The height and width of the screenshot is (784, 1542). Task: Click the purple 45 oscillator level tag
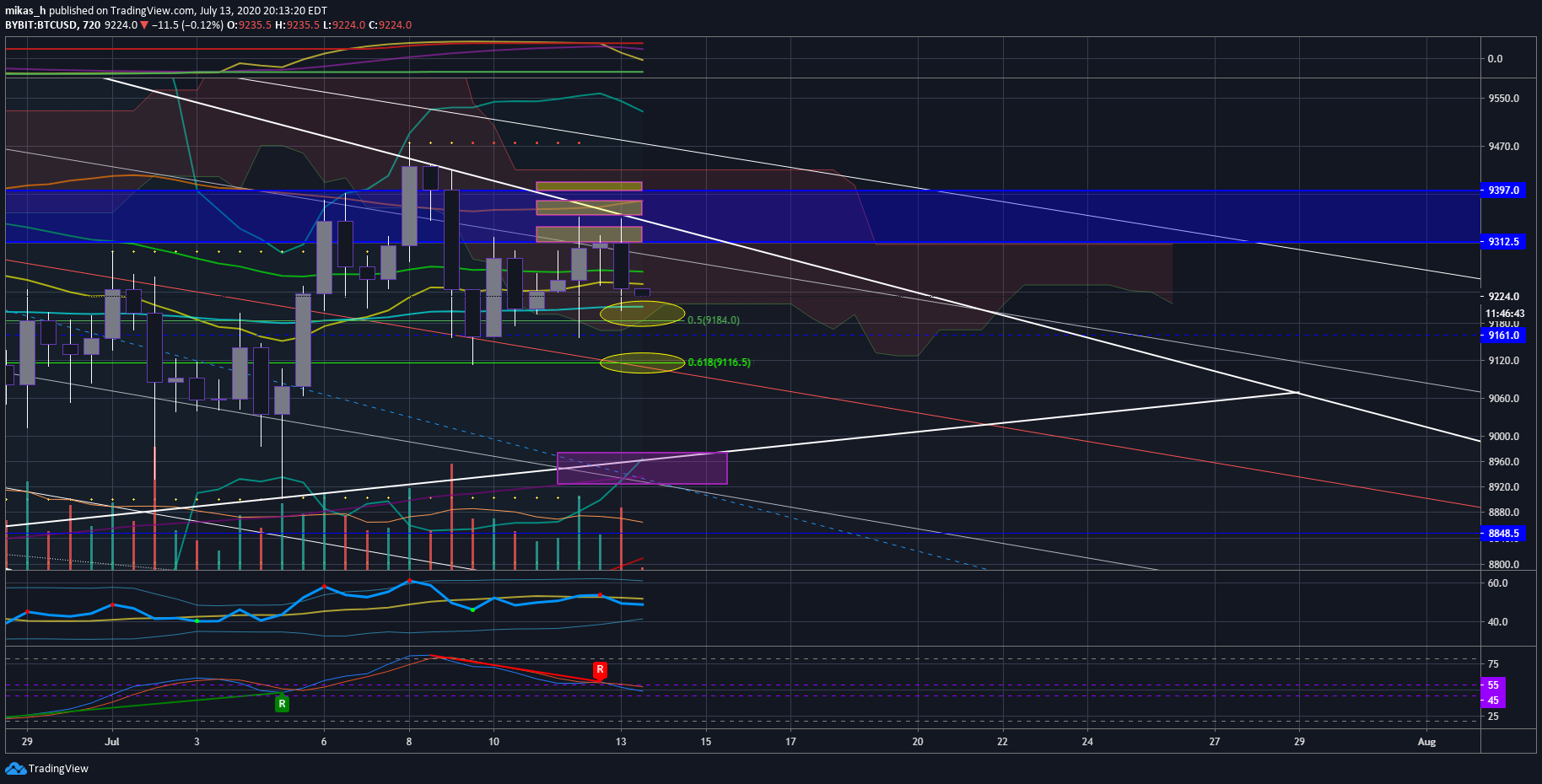[1493, 701]
